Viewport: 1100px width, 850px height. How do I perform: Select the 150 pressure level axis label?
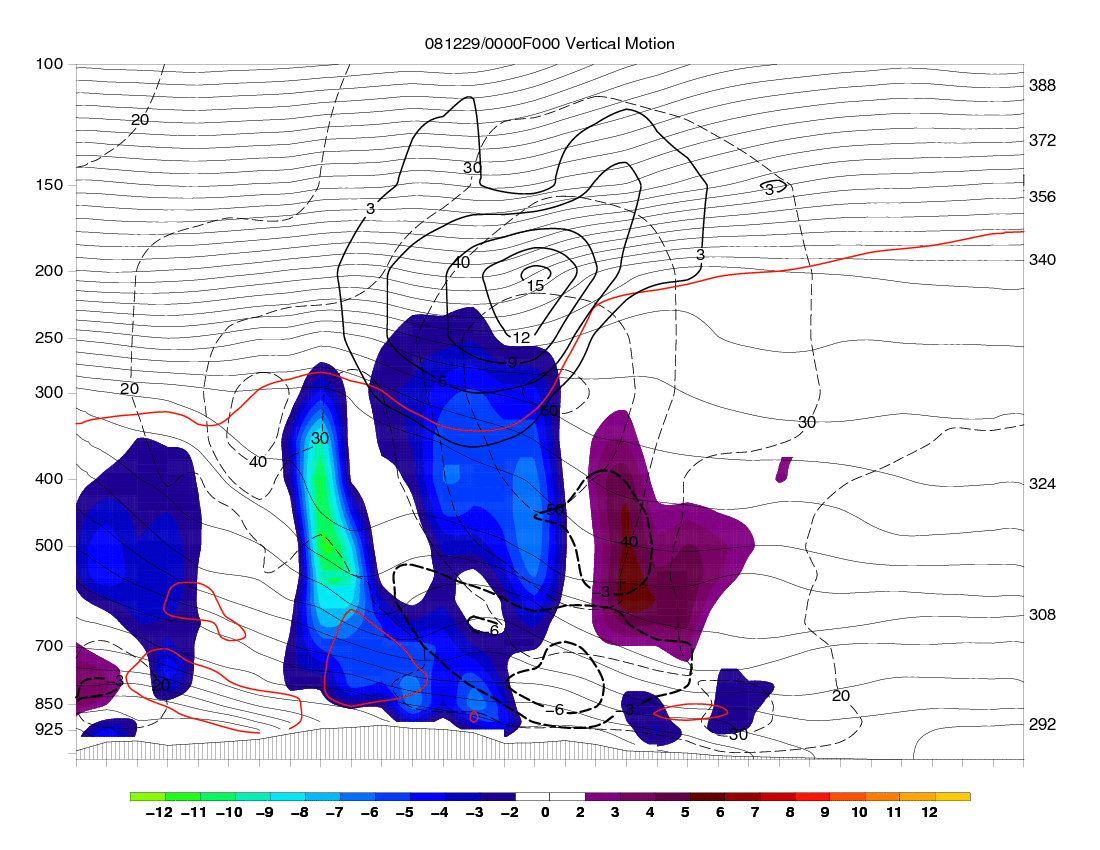(x=49, y=184)
